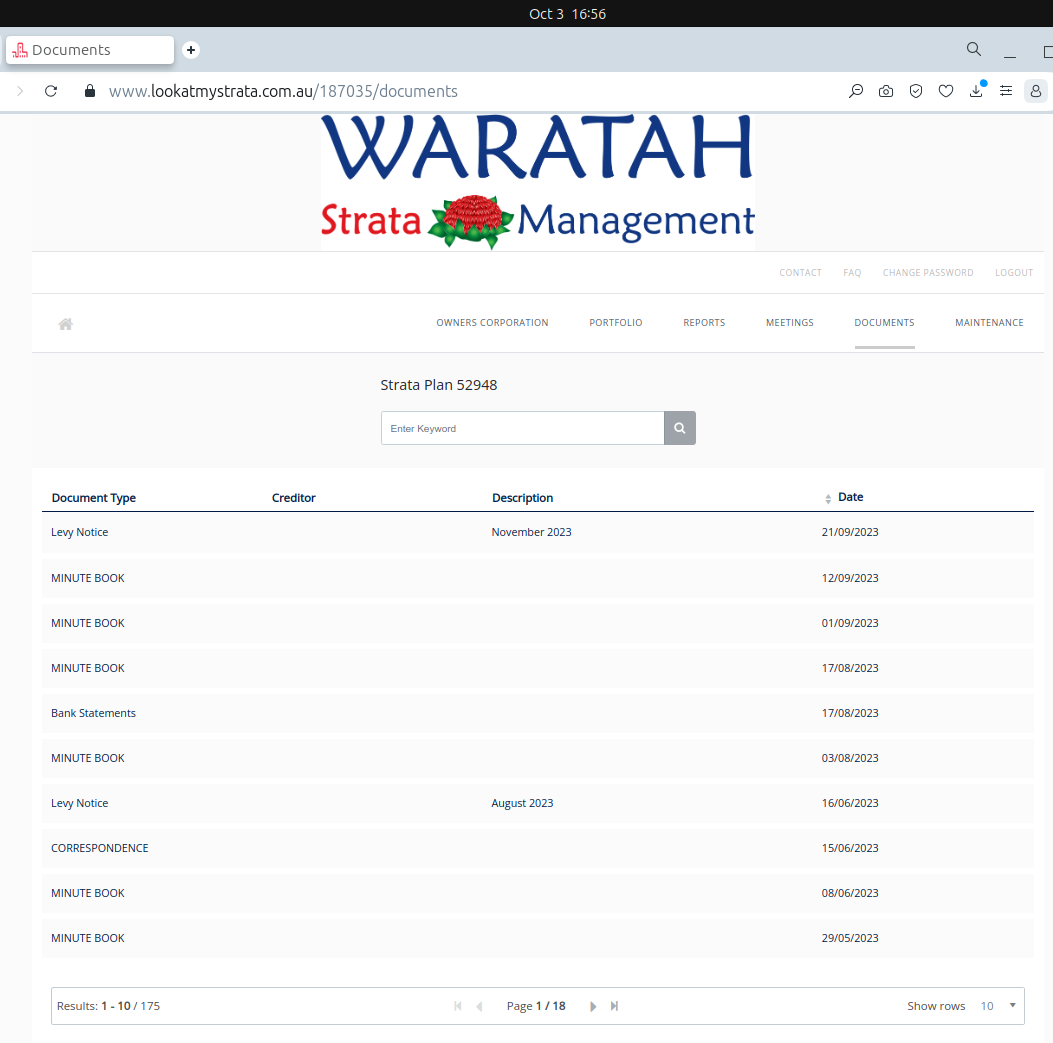Viewport: 1053px width, 1043px height.
Task: Open the Bank Statements document row
Action: (x=537, y=713)
